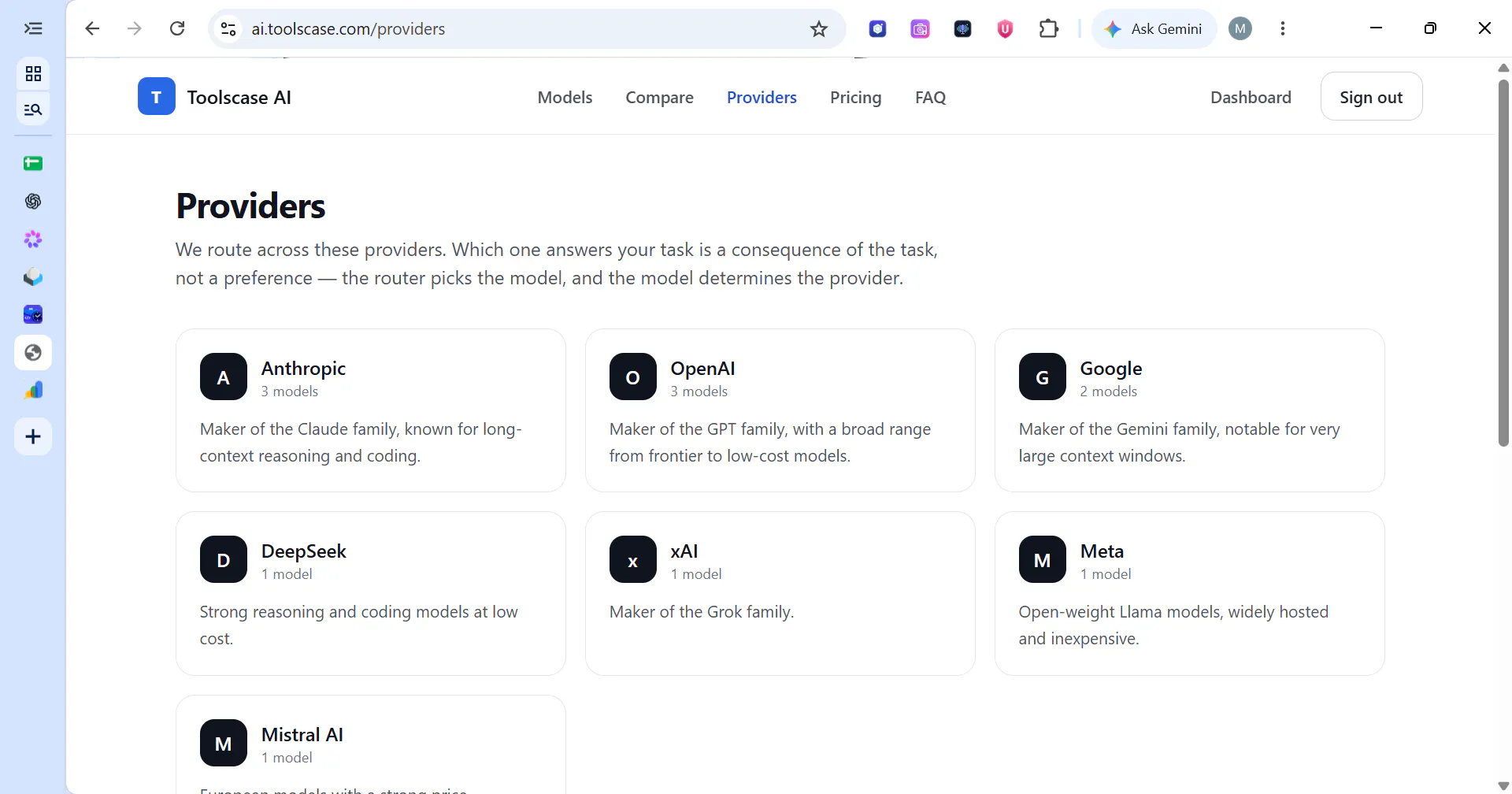The width and height of the screenshot is (1512, 794).
Task: Click the sidebar globe icon
Action: tap(33, 353)
